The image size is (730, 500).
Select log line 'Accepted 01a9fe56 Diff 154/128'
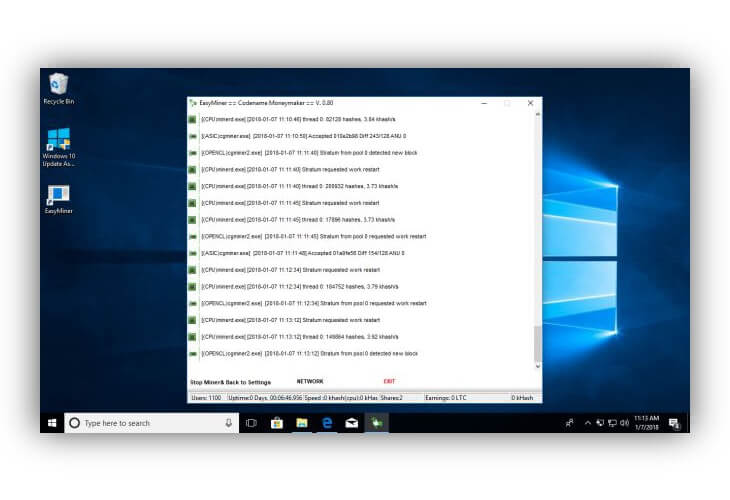click(303, 253)
